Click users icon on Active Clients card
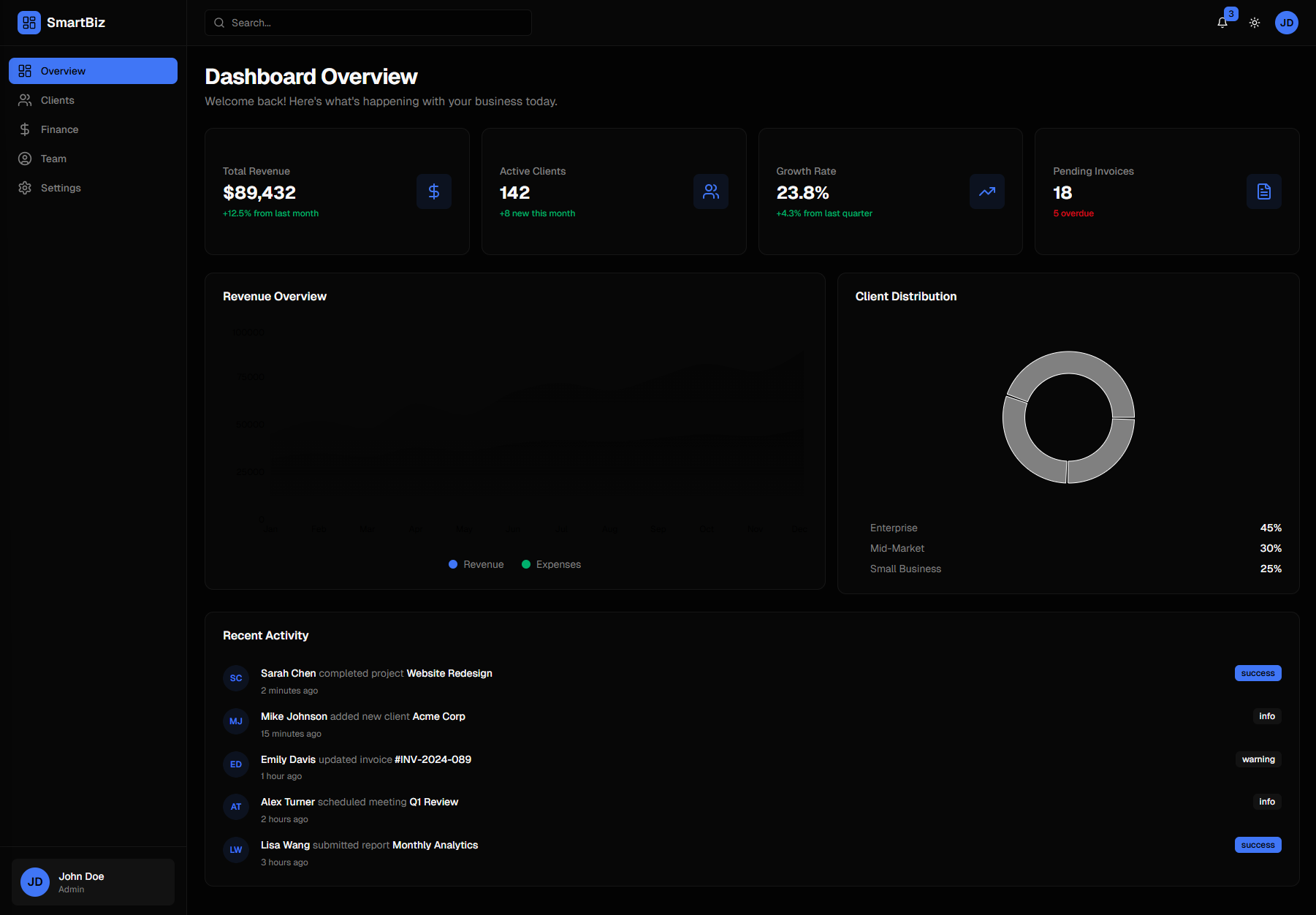Viewport: 1316px width, 915px height. (x=710, y=191)
